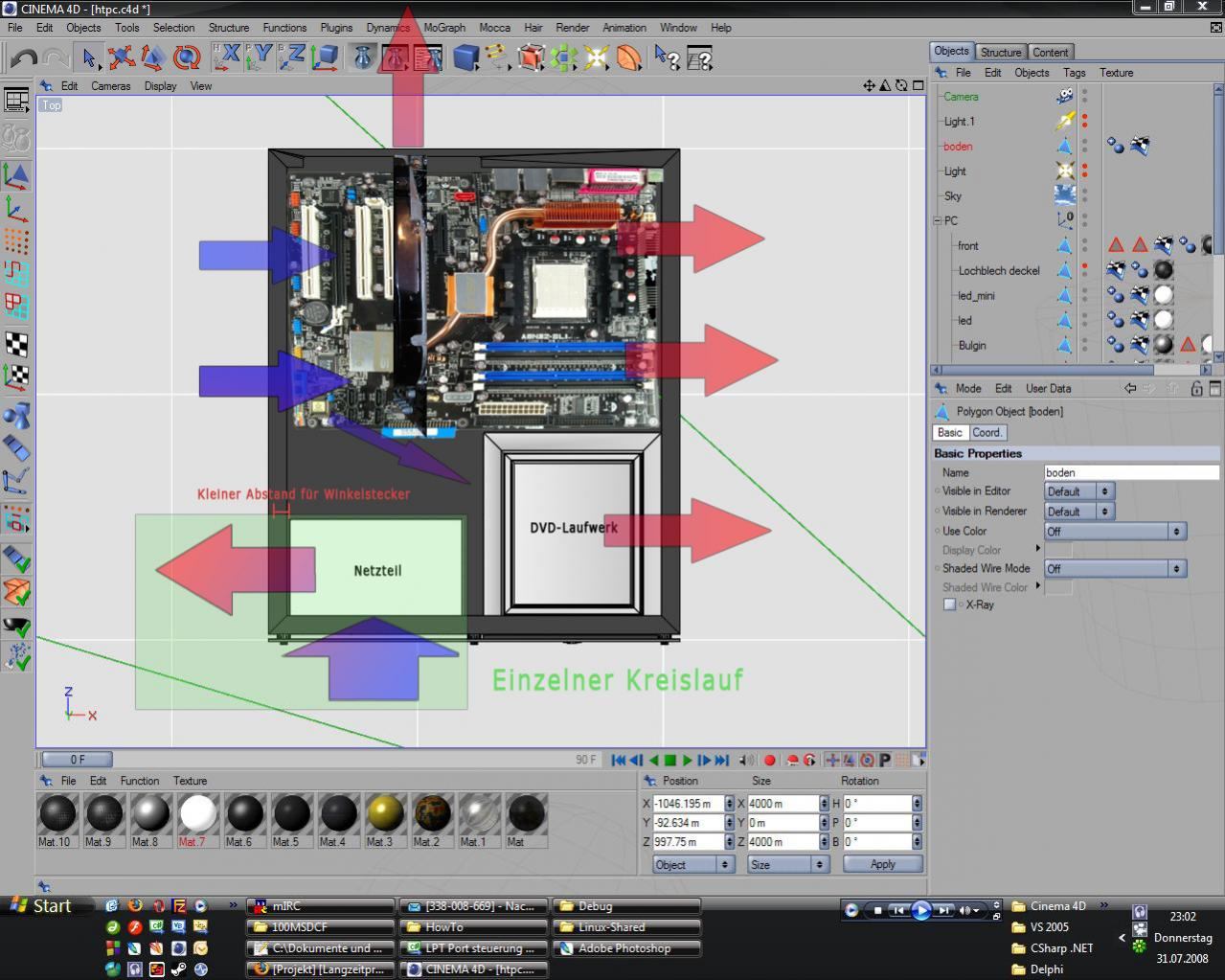
Task: Open the MoGraph menu
Action: [444, 28]
